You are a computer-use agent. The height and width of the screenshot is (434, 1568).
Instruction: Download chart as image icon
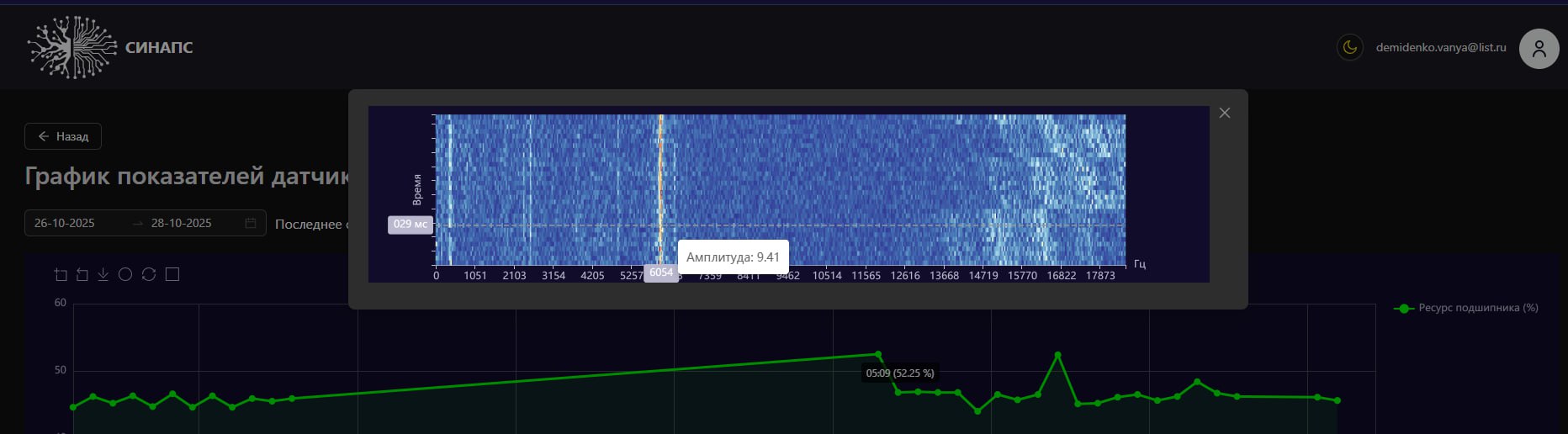(103, 274)
